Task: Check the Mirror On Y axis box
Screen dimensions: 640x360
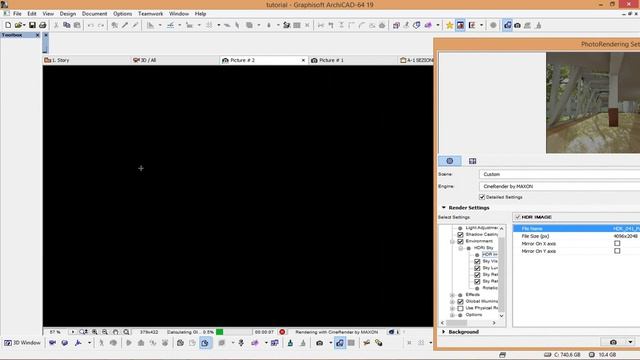Action: tap(617, 251)
